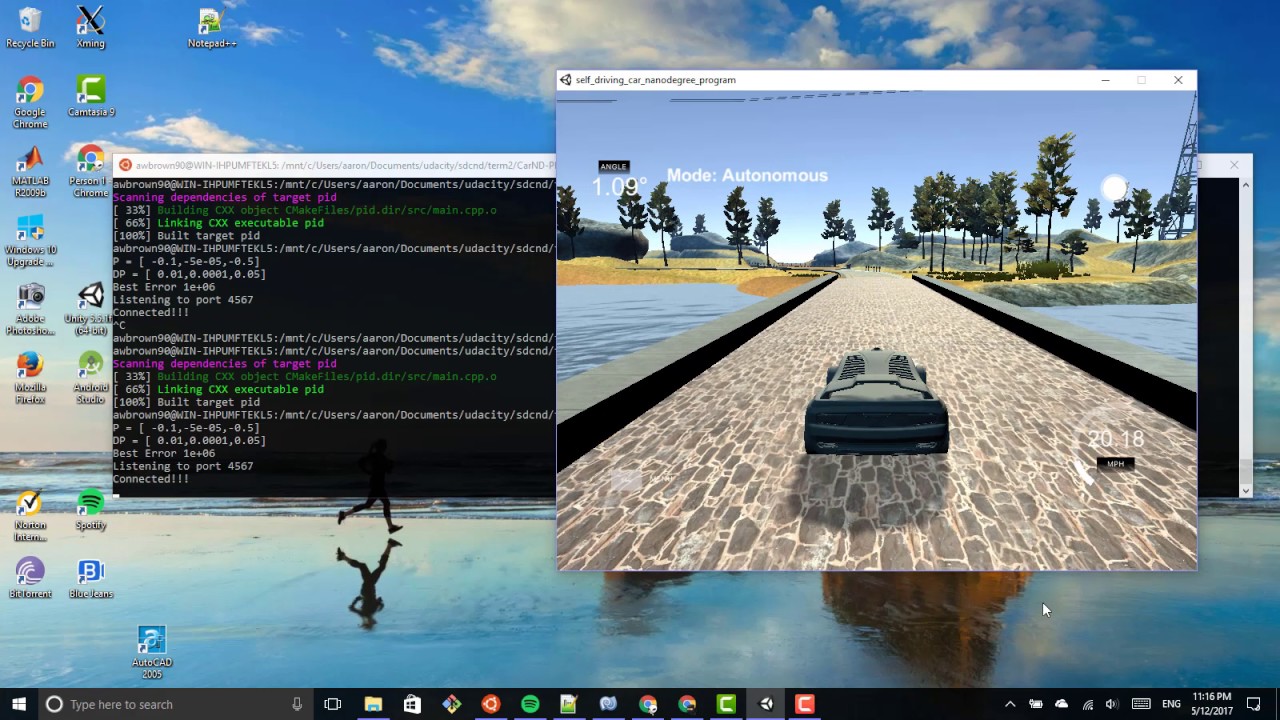Switch to the Unity simulator taskbar icon
Image resolution: width=1280 pixels, height=720 pixels.
pos(766,704)
